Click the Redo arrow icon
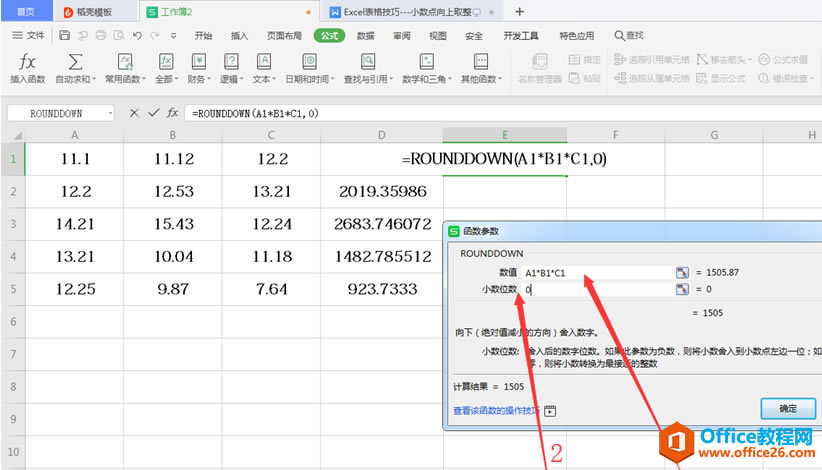This screenshot has width=822, height=470. point(155,35)
